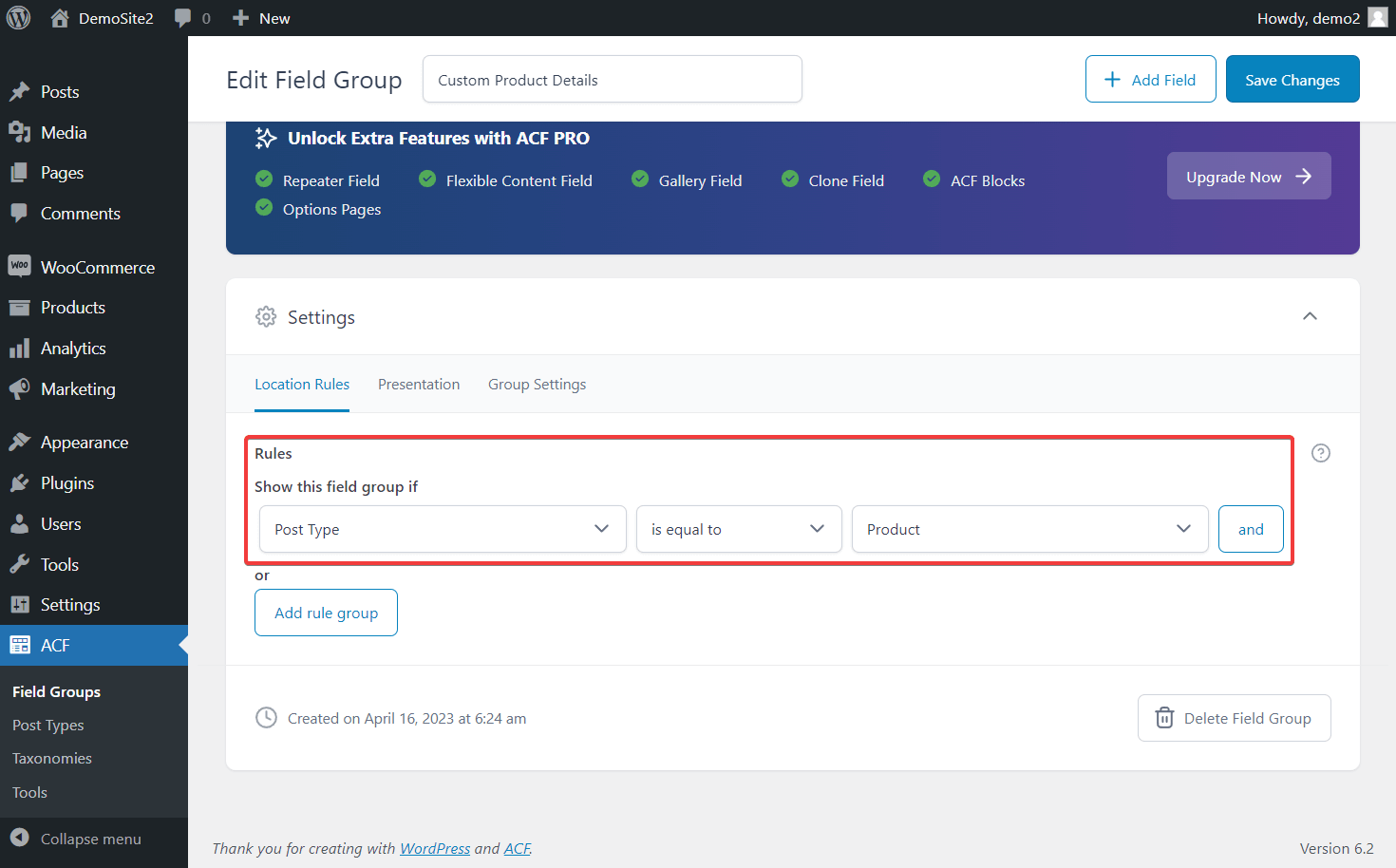Click the New menu in admin bar
Screen dimensions: 1396x868
(274, 18)
